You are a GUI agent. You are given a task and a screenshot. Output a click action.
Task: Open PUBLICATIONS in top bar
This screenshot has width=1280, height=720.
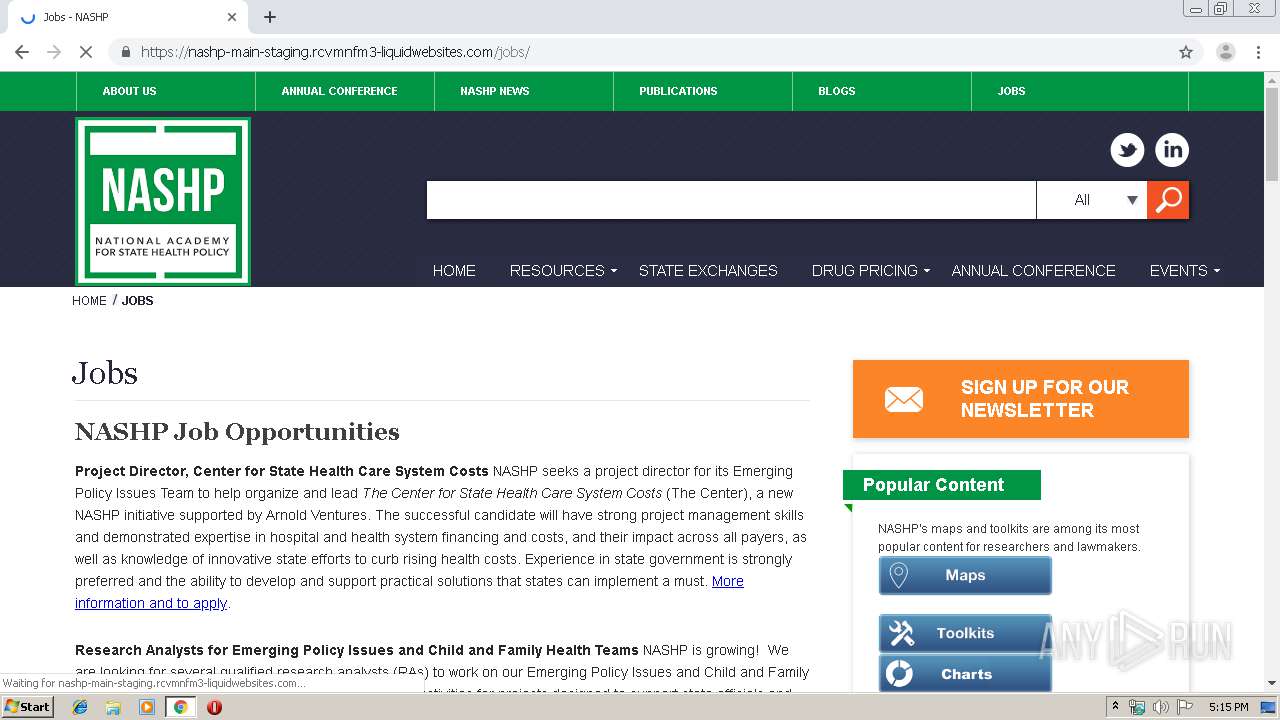[678, 91]
